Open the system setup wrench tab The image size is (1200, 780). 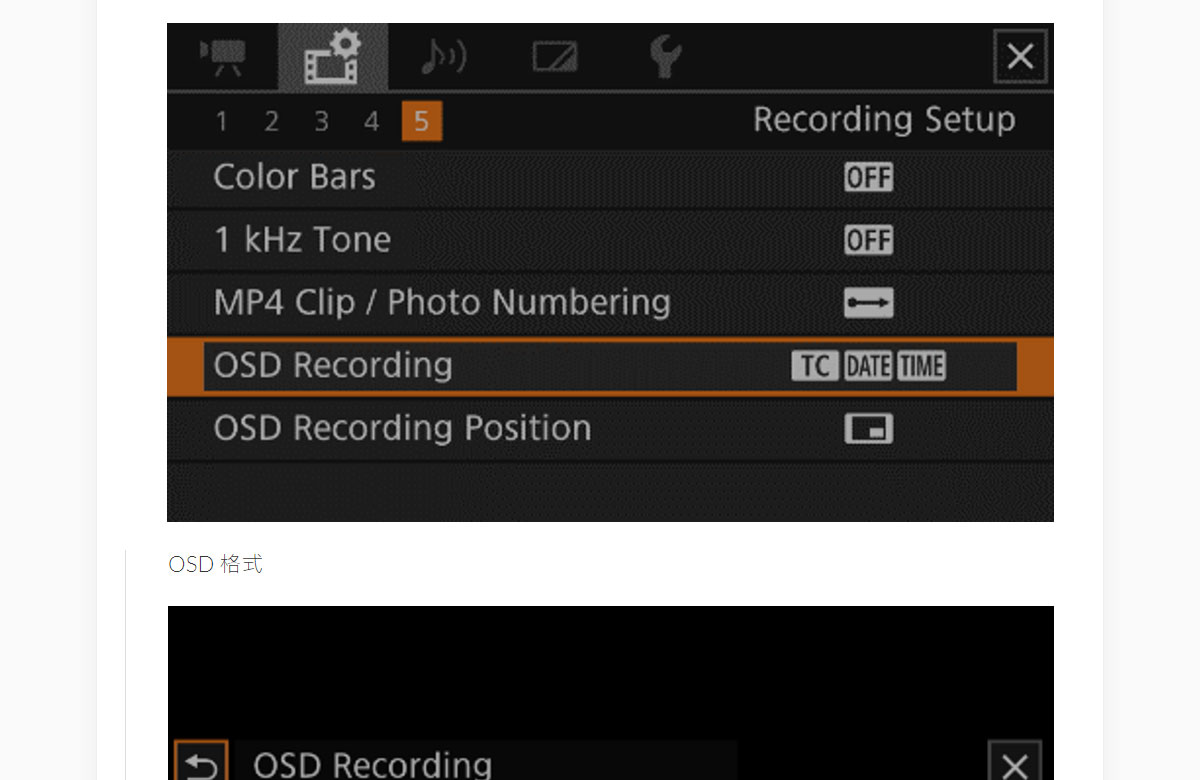(665, 57)
